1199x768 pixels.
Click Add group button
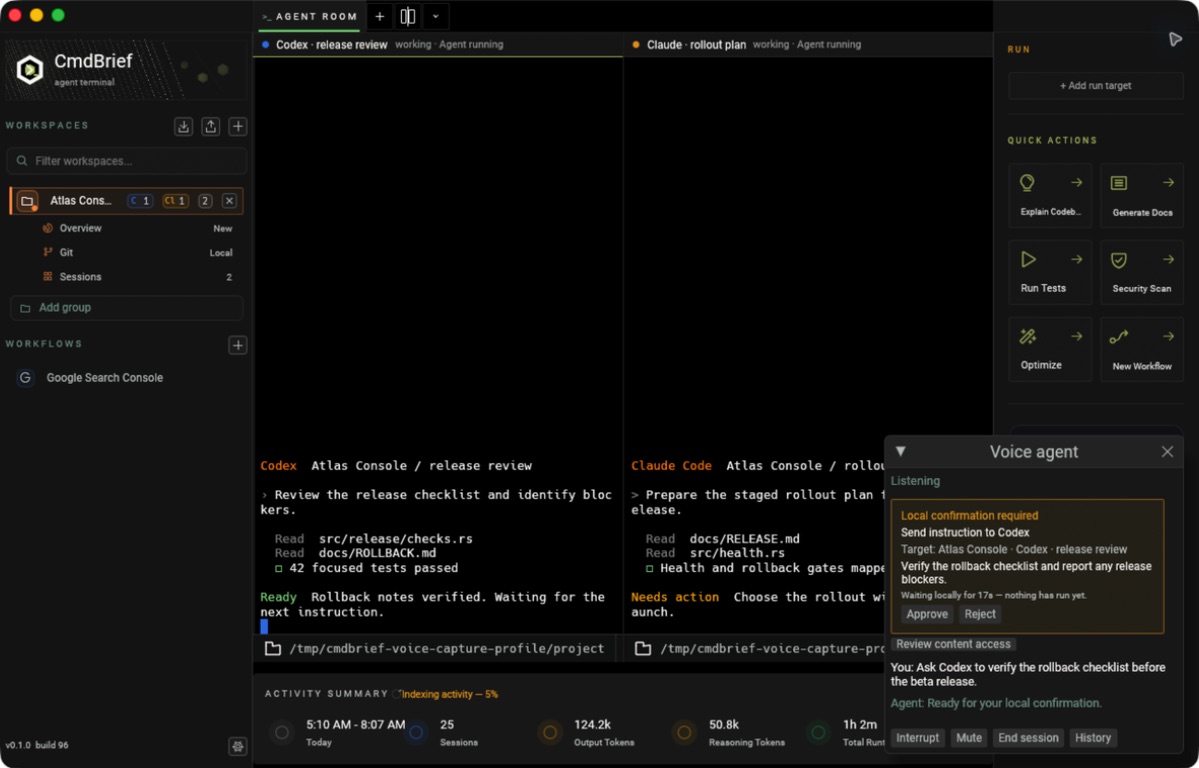[x=127, y=308]
